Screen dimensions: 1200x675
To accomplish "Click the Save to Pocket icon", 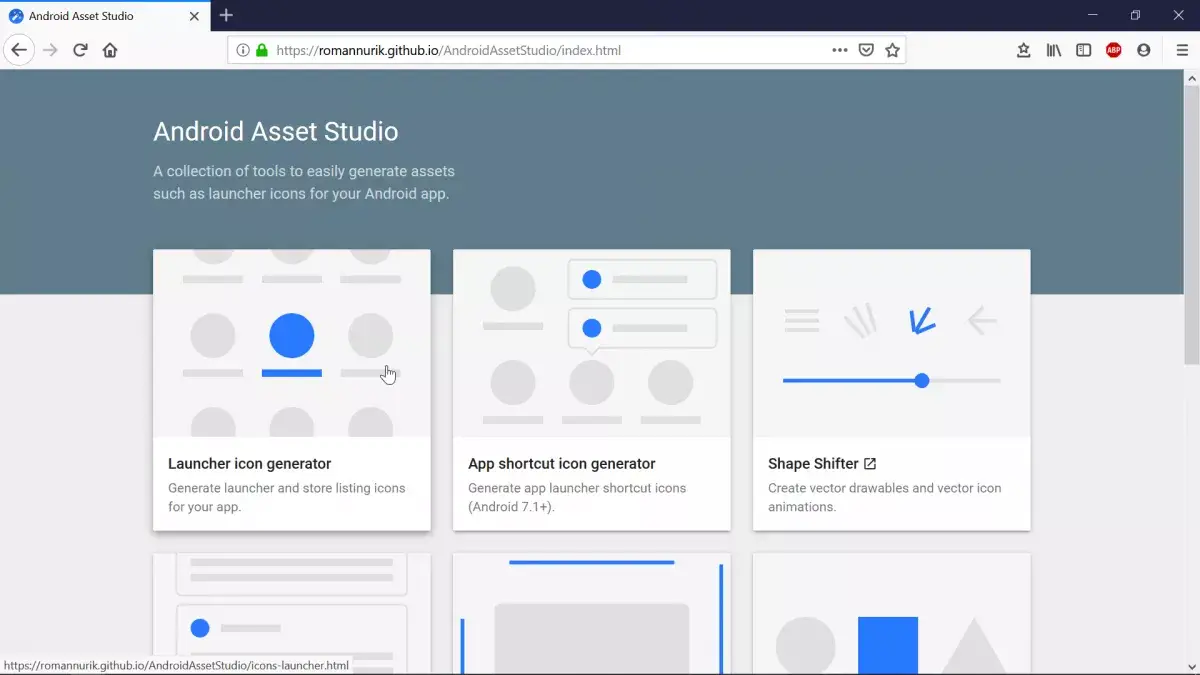I will coord(866,50).
